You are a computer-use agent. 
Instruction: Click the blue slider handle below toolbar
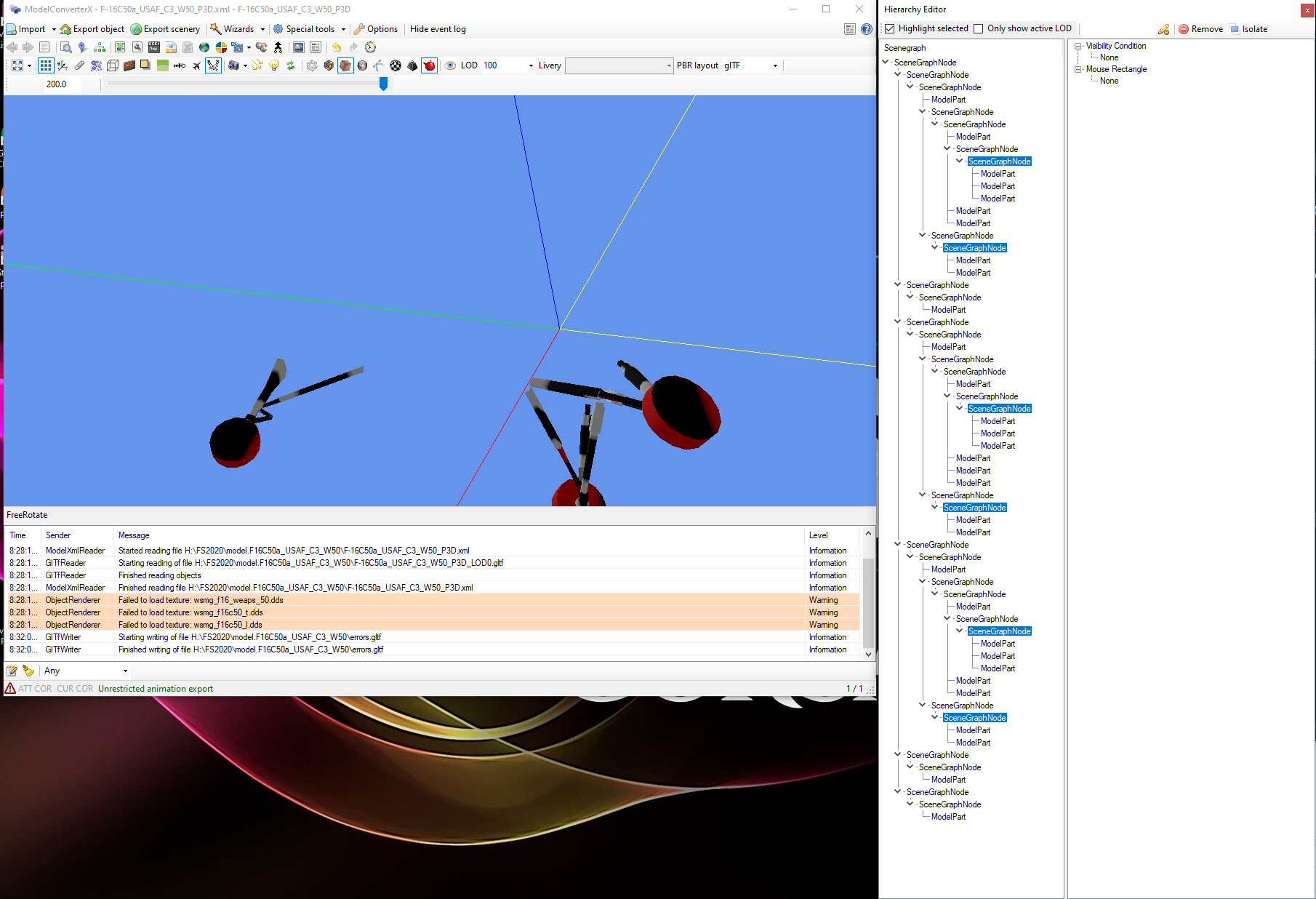tap(383, 84)
